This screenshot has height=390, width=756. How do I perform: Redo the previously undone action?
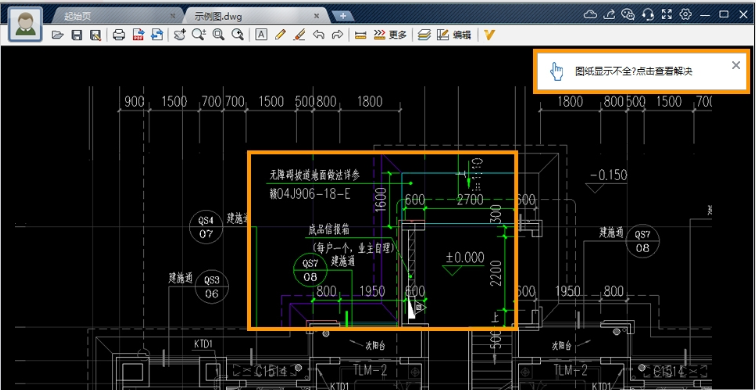pos(338,35)
